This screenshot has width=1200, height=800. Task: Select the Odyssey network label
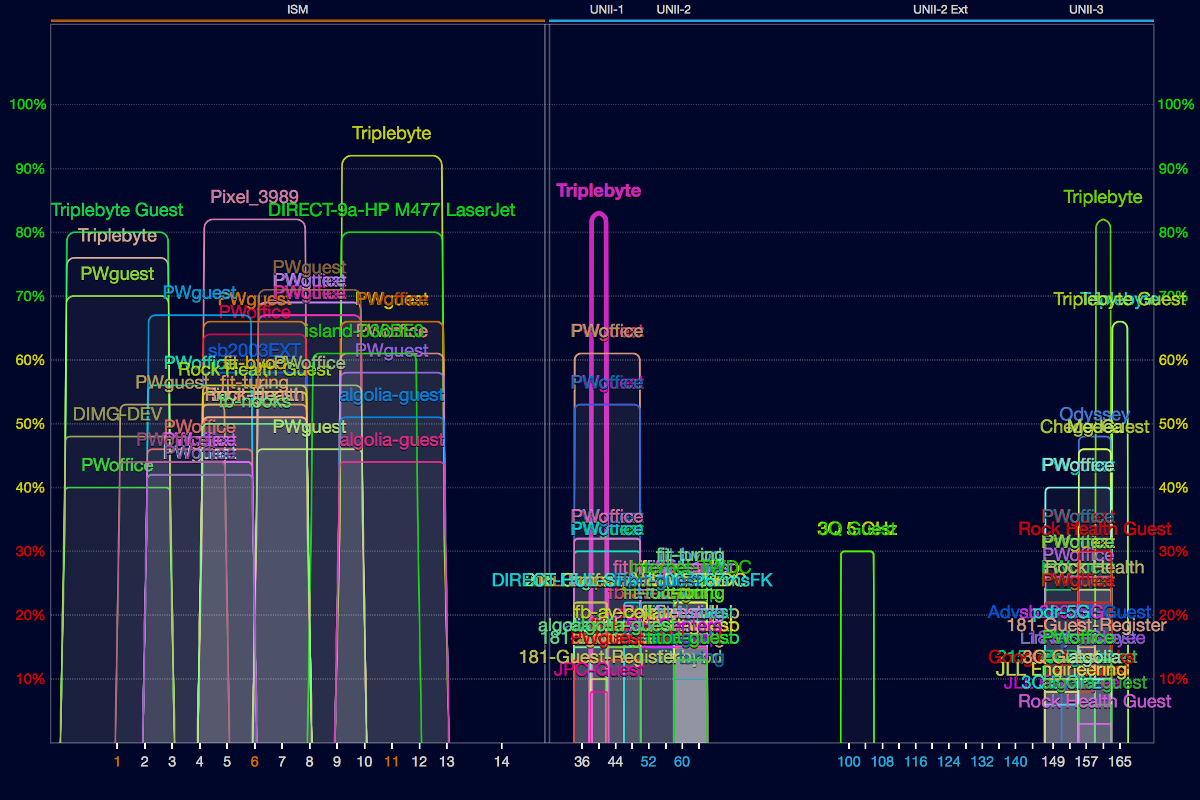[x=1095, y=414]
